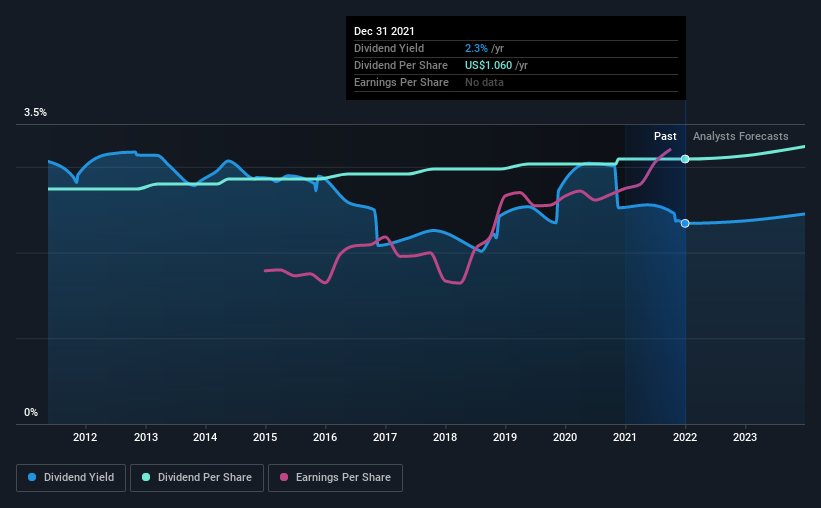
Task: Click the No data earnings value
Action: tap(484, 82)
